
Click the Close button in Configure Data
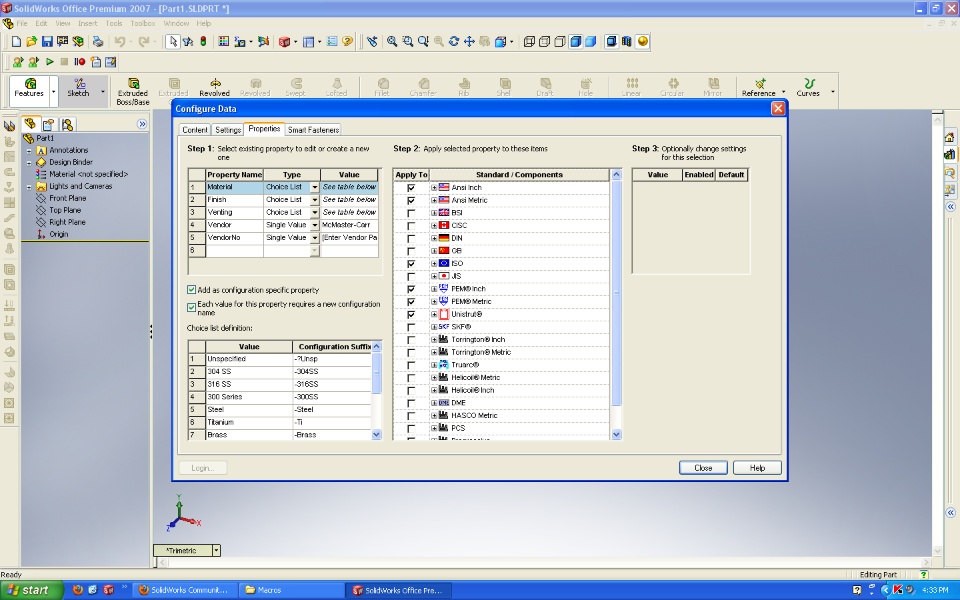[x=703, y=468]
